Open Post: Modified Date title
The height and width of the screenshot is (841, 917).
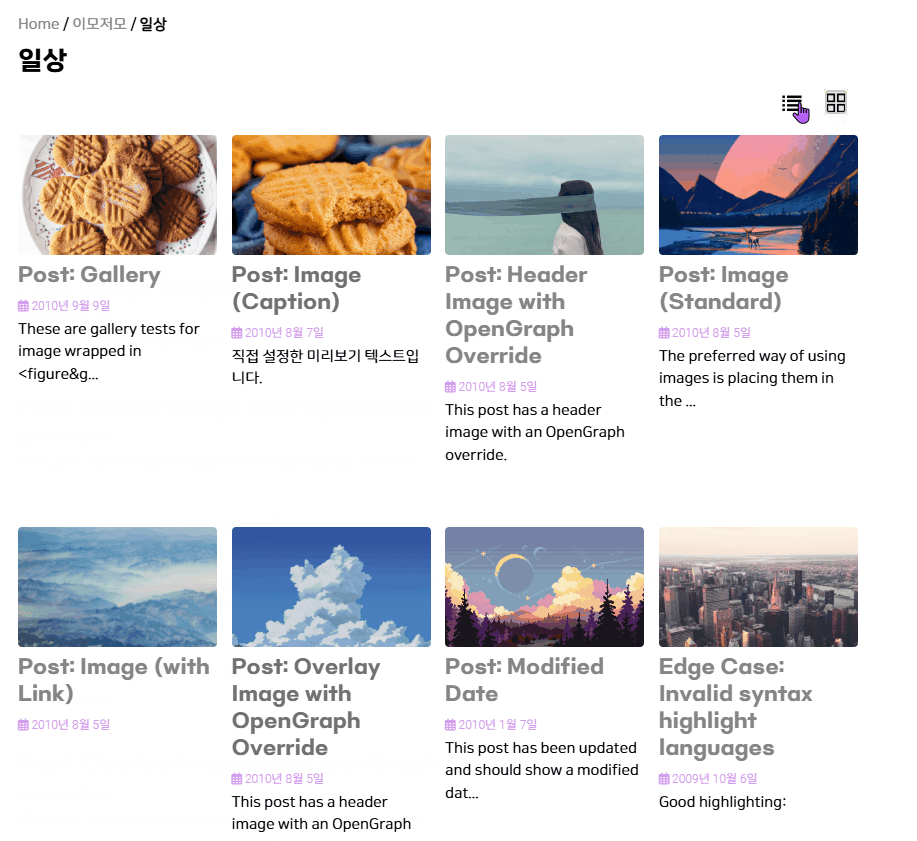point(525,680)
